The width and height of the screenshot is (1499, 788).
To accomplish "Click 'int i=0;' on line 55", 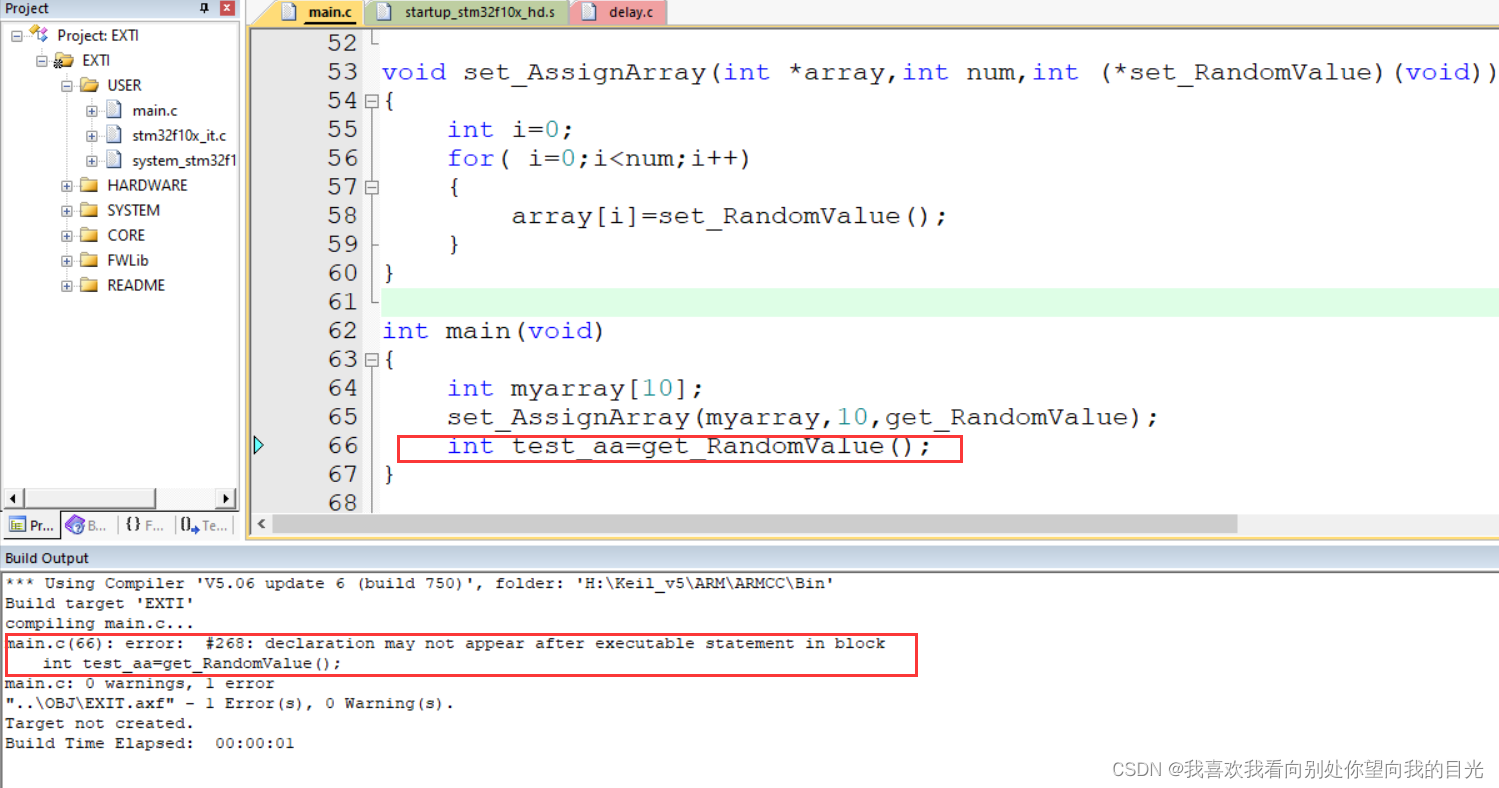I will (511, 130).
